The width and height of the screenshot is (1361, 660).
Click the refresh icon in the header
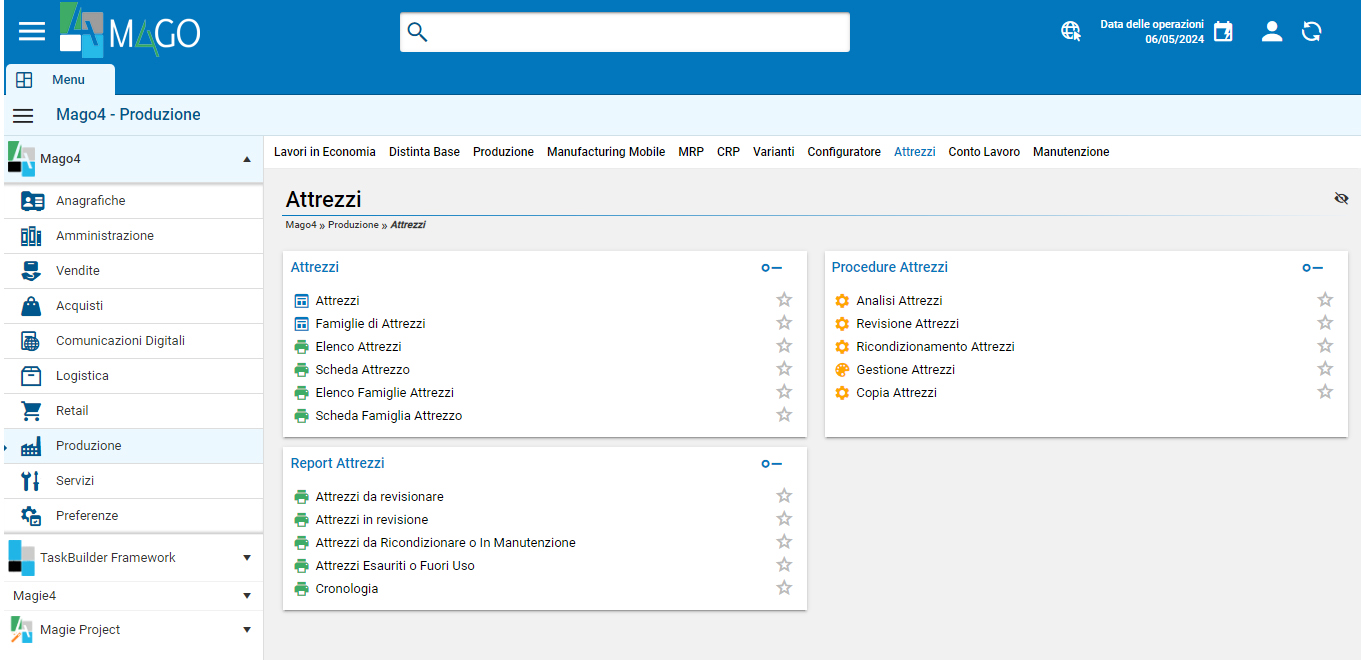coord(1312,32)
